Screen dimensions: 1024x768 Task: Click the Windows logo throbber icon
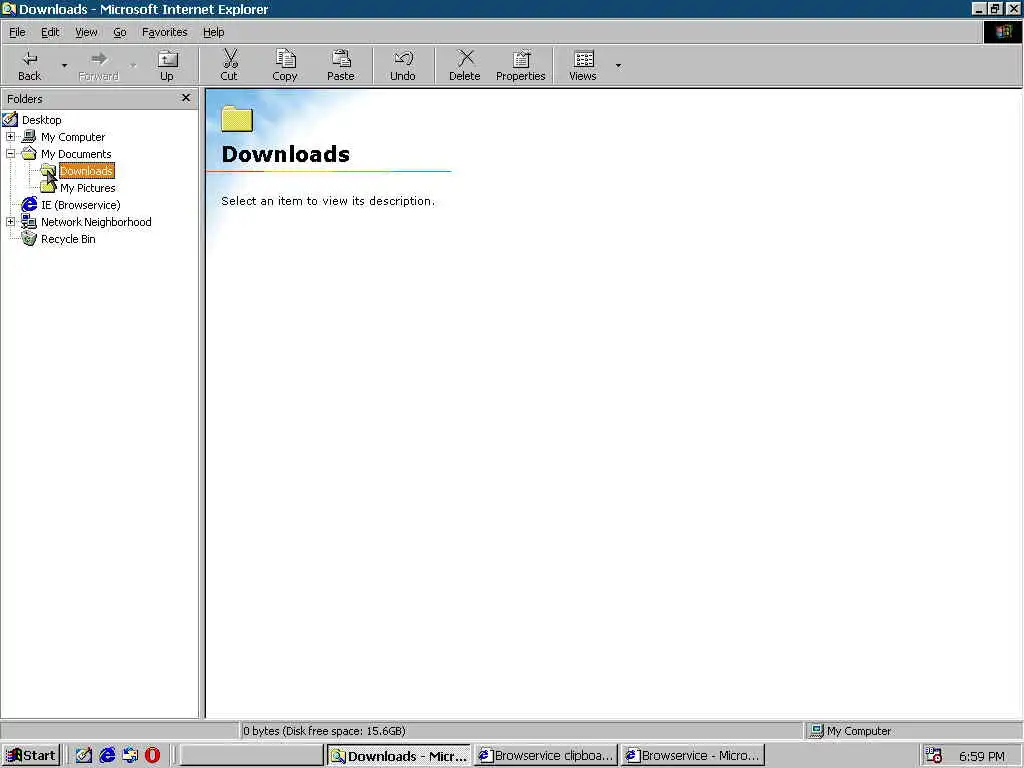pyautogui.click(x=1002, y=32)
